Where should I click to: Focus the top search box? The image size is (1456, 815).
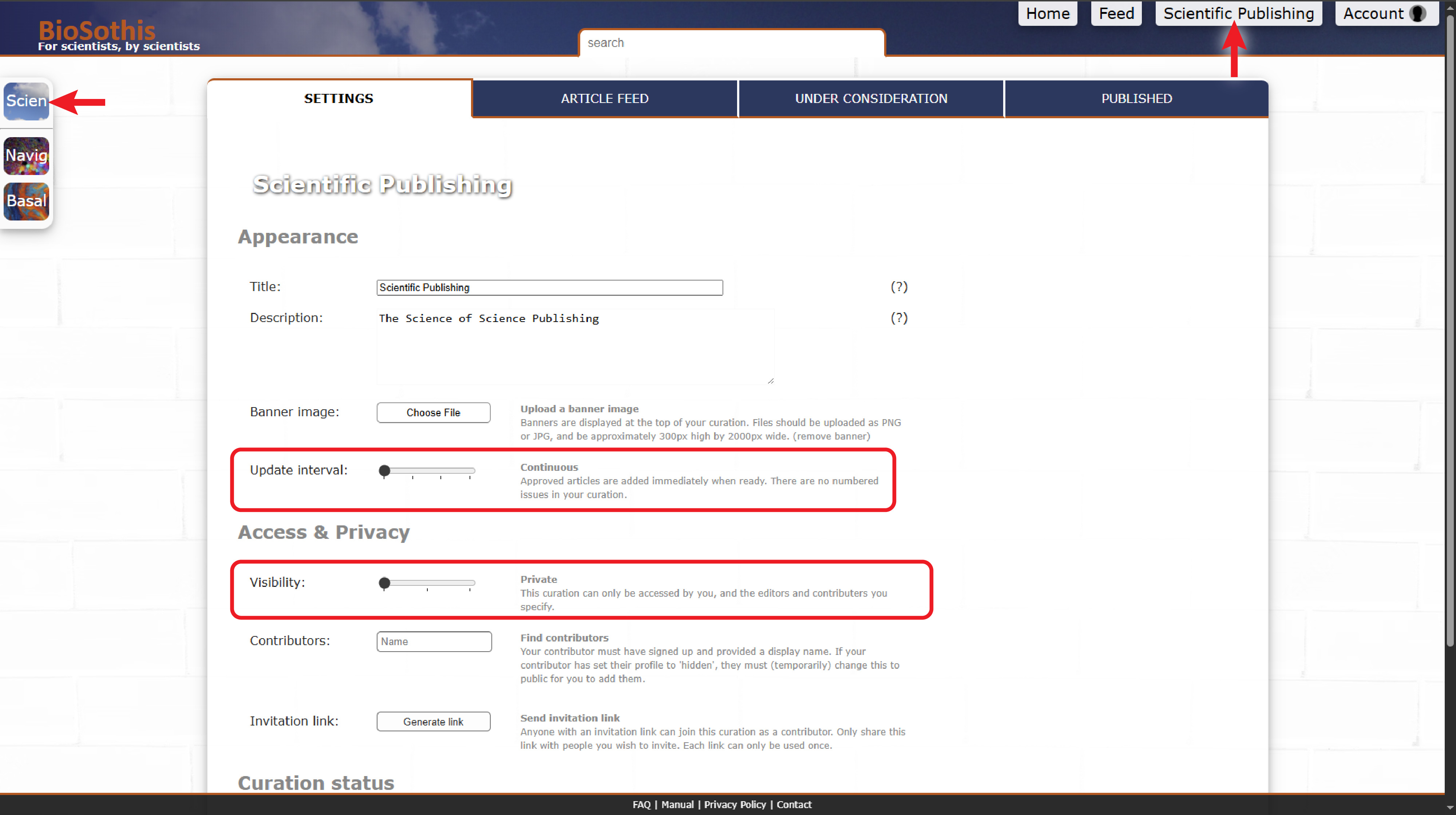[x=731, y=43]
